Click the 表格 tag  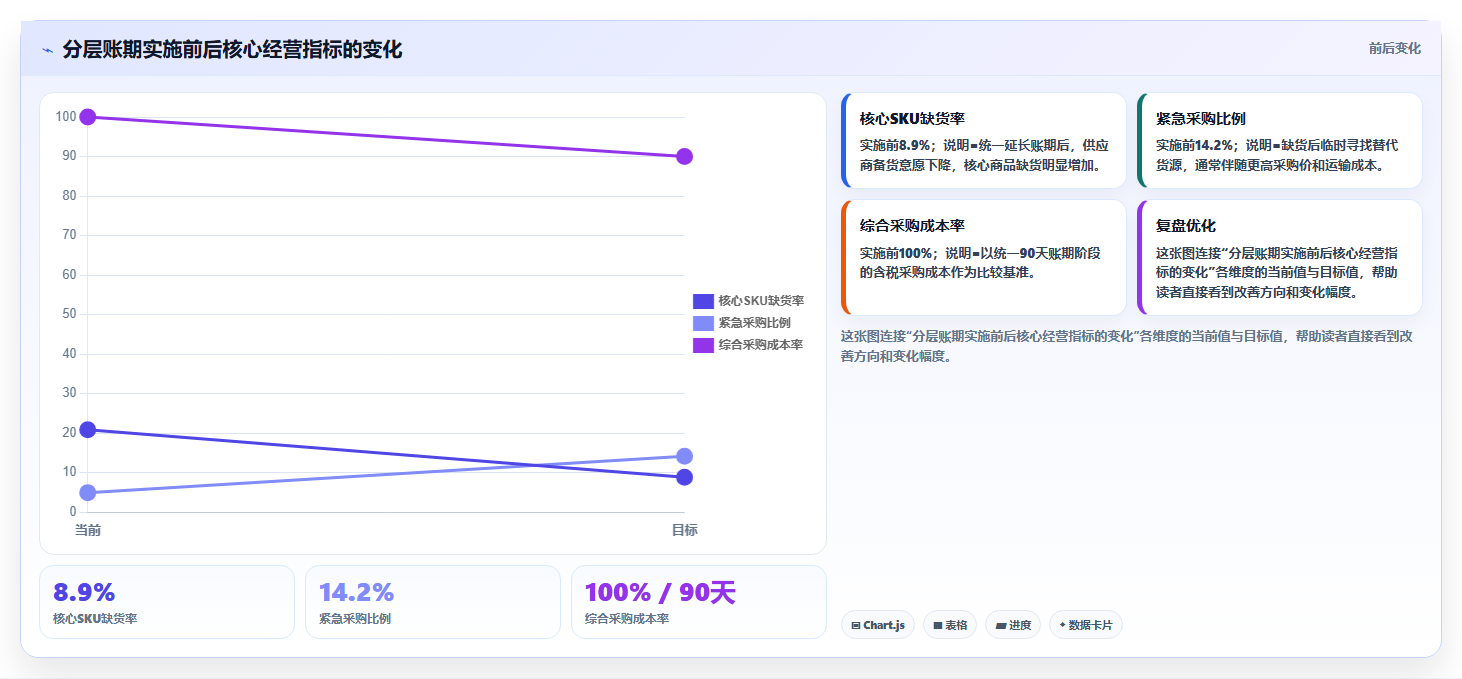pyautogui.click(x=950, y=625)
